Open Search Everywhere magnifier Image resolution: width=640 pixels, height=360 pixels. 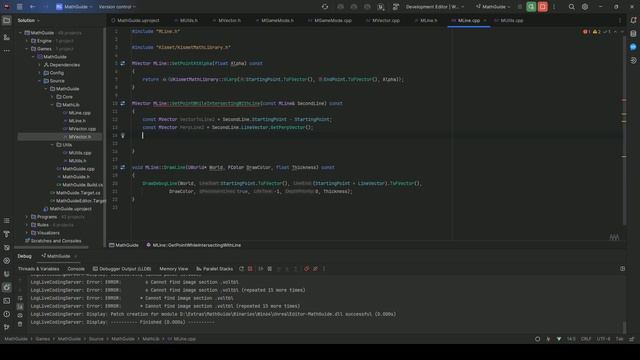pyautogui.click(x=571, y=7)
